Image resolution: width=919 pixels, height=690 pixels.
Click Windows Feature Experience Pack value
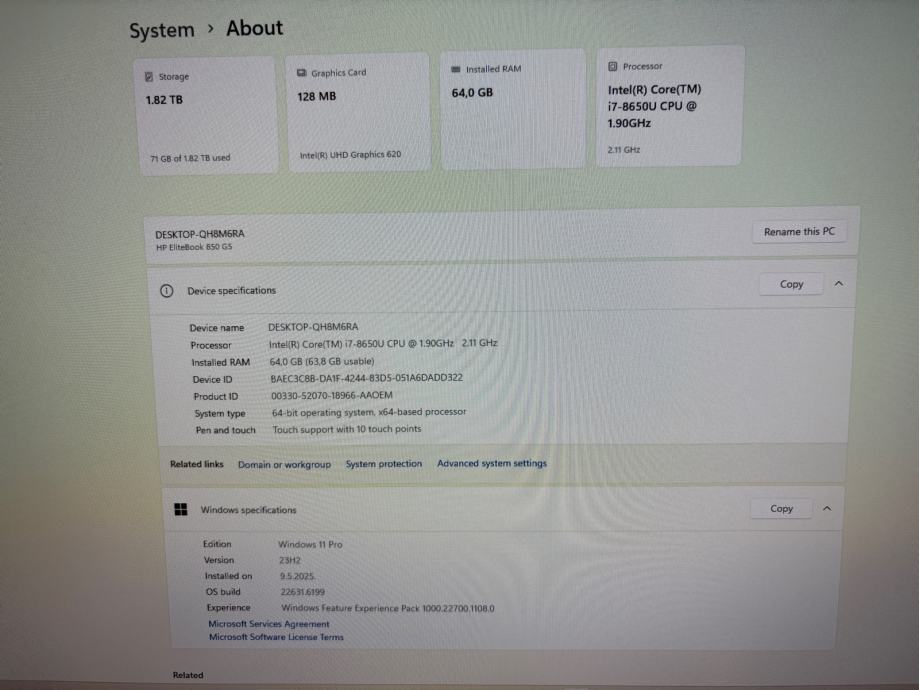coord(388,609)
